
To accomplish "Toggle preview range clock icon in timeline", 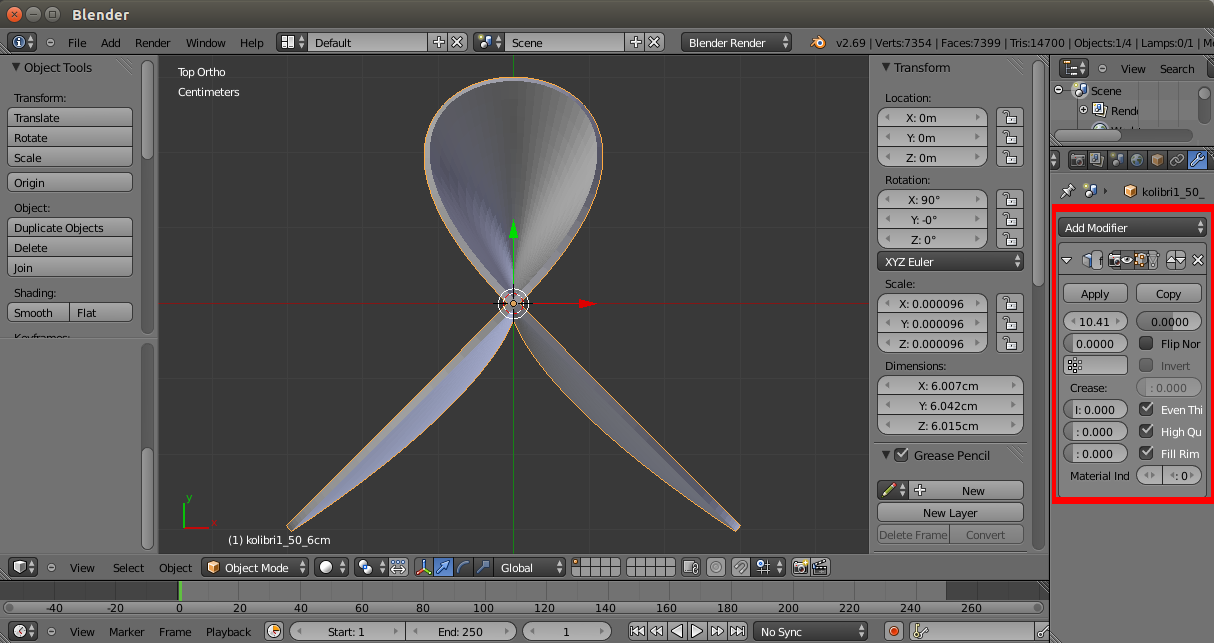I will click(274, 632).
